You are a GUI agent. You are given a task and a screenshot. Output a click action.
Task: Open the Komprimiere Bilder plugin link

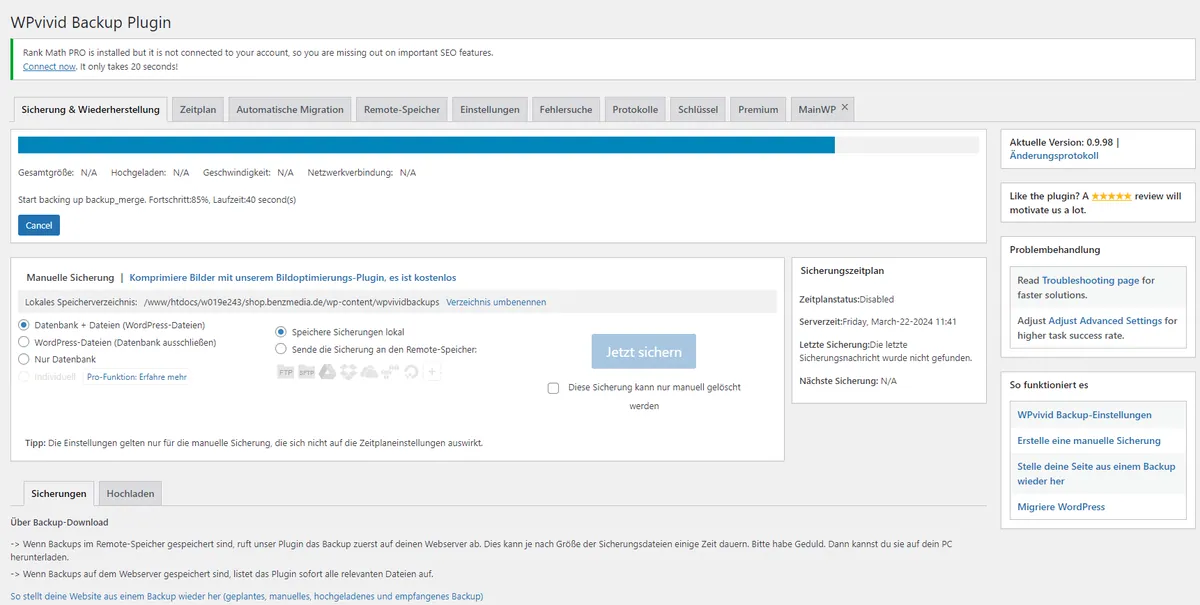tap(293, 277)
